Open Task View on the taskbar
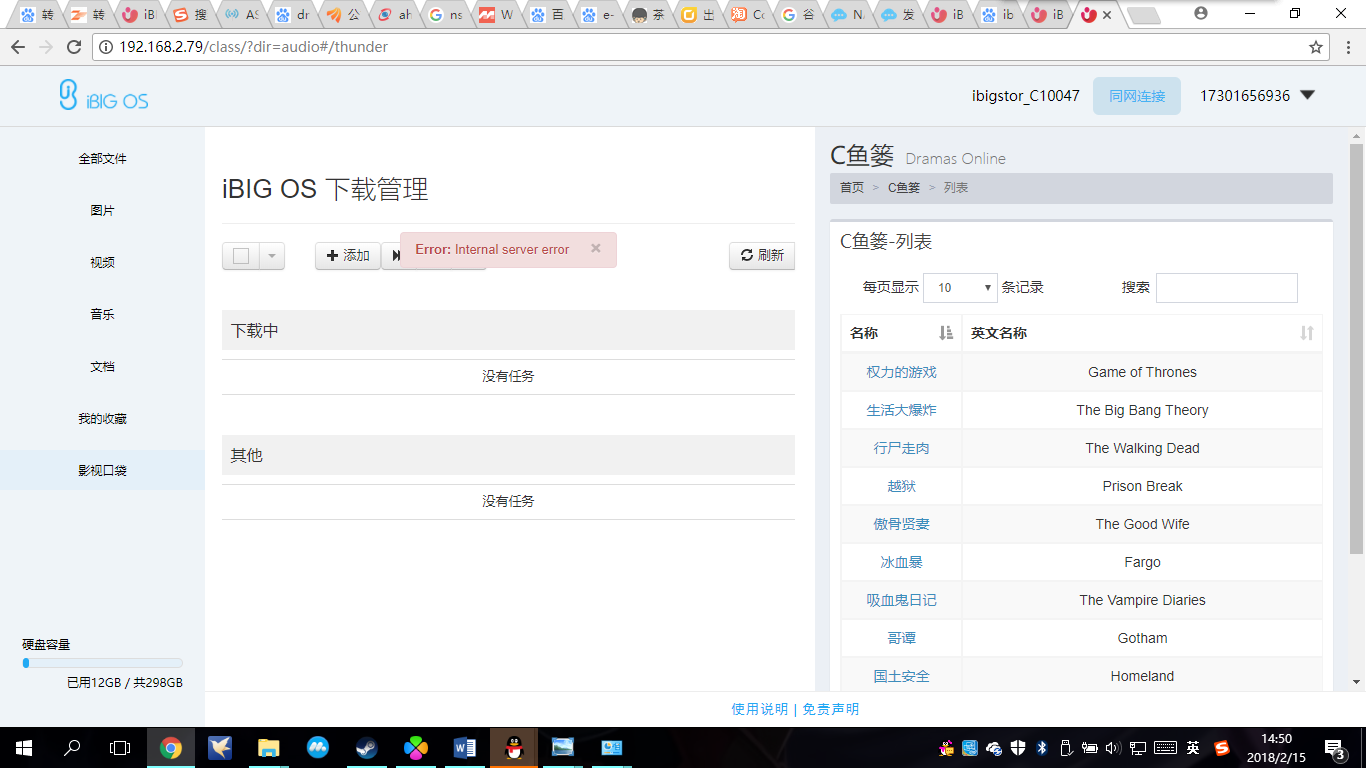This screenshot has height=768, width=1366. tap(120, 747)
